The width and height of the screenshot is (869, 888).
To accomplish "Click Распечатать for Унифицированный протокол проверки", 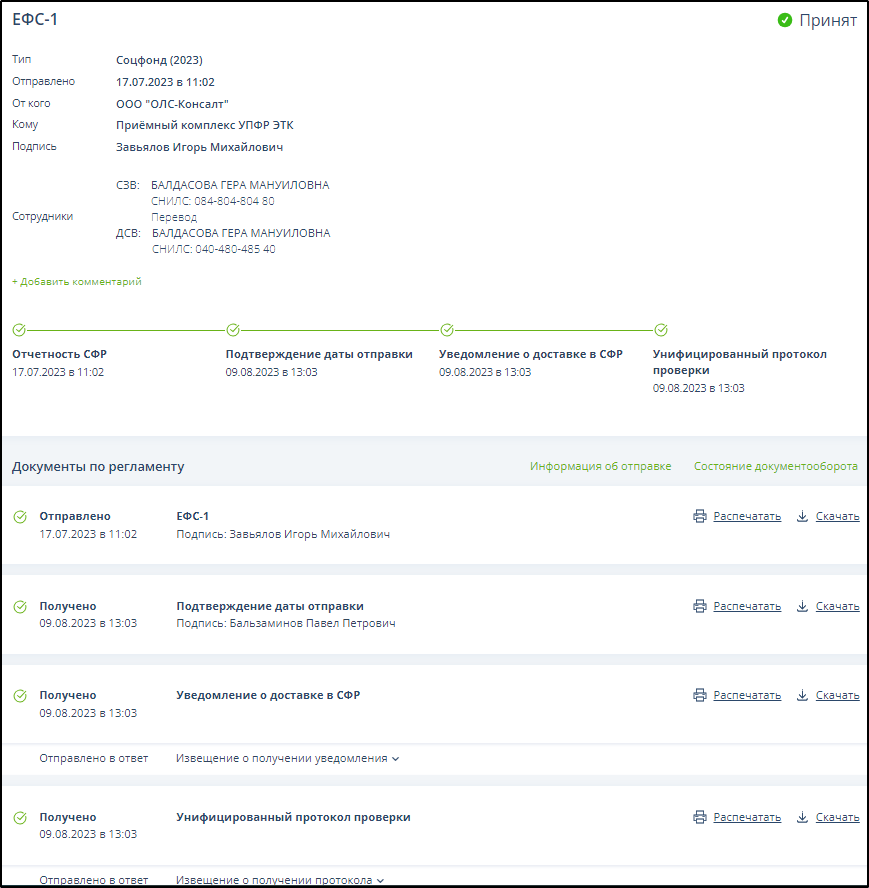I will [746, 817].
